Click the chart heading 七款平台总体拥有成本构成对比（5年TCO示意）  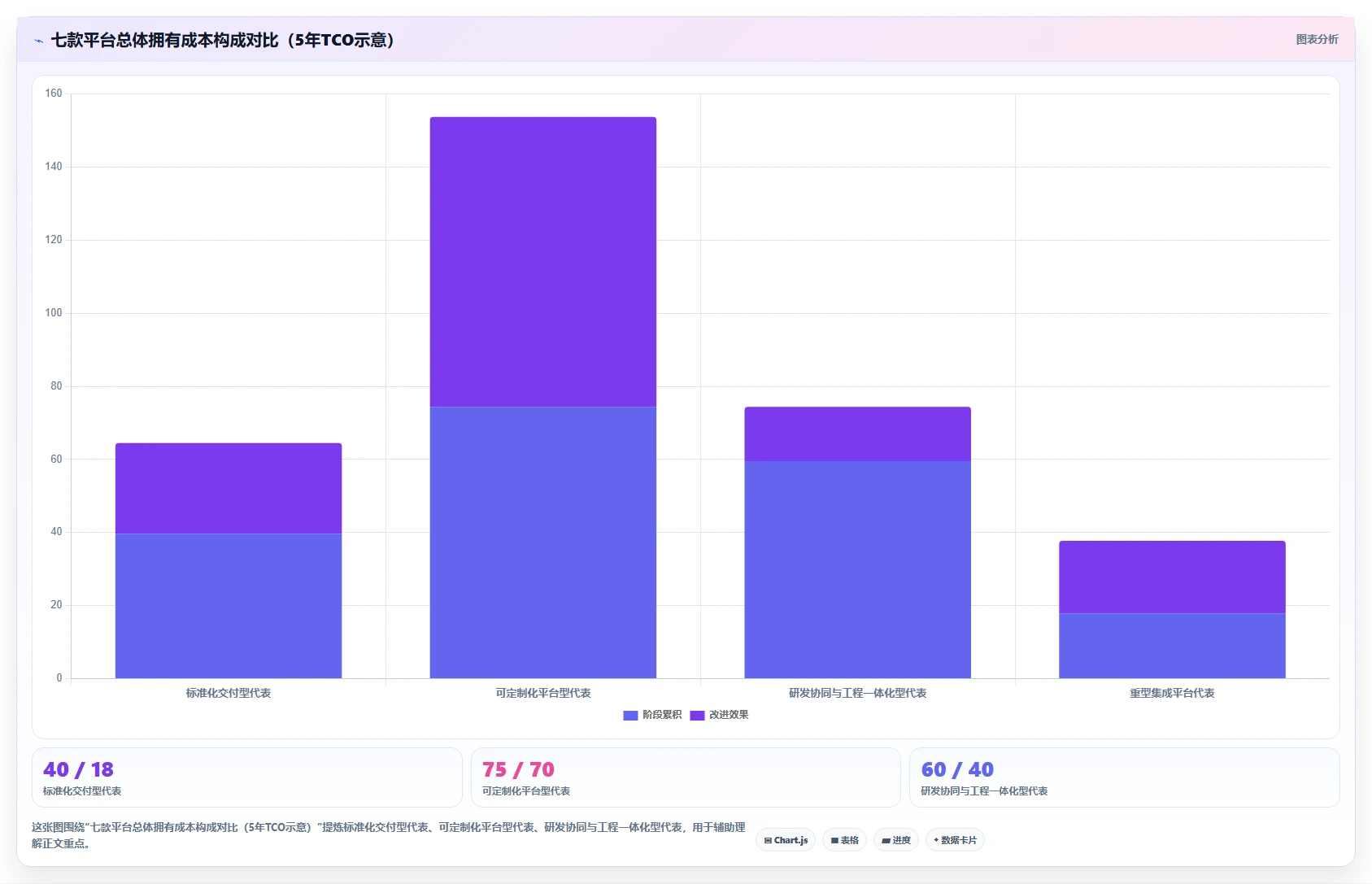click(x=223, y=40)
